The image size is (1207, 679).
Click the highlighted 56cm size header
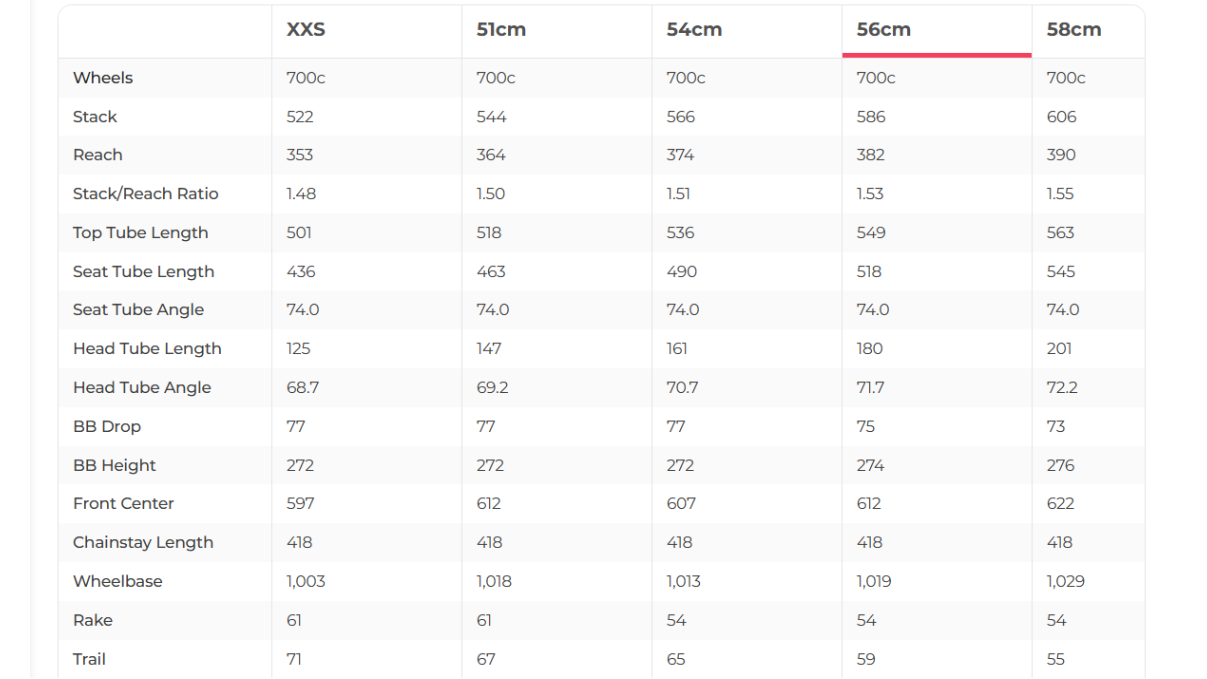(884, 30)
